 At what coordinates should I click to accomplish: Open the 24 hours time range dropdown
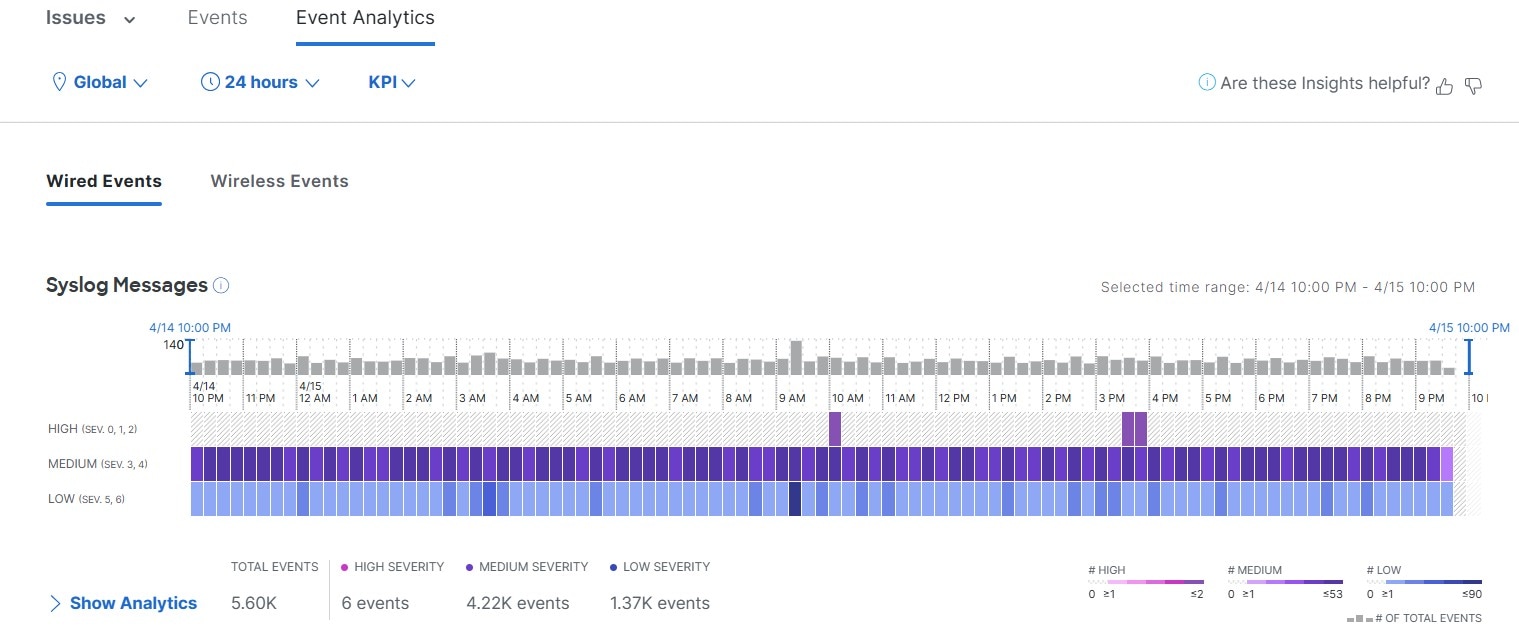click(x=260, y=82)
